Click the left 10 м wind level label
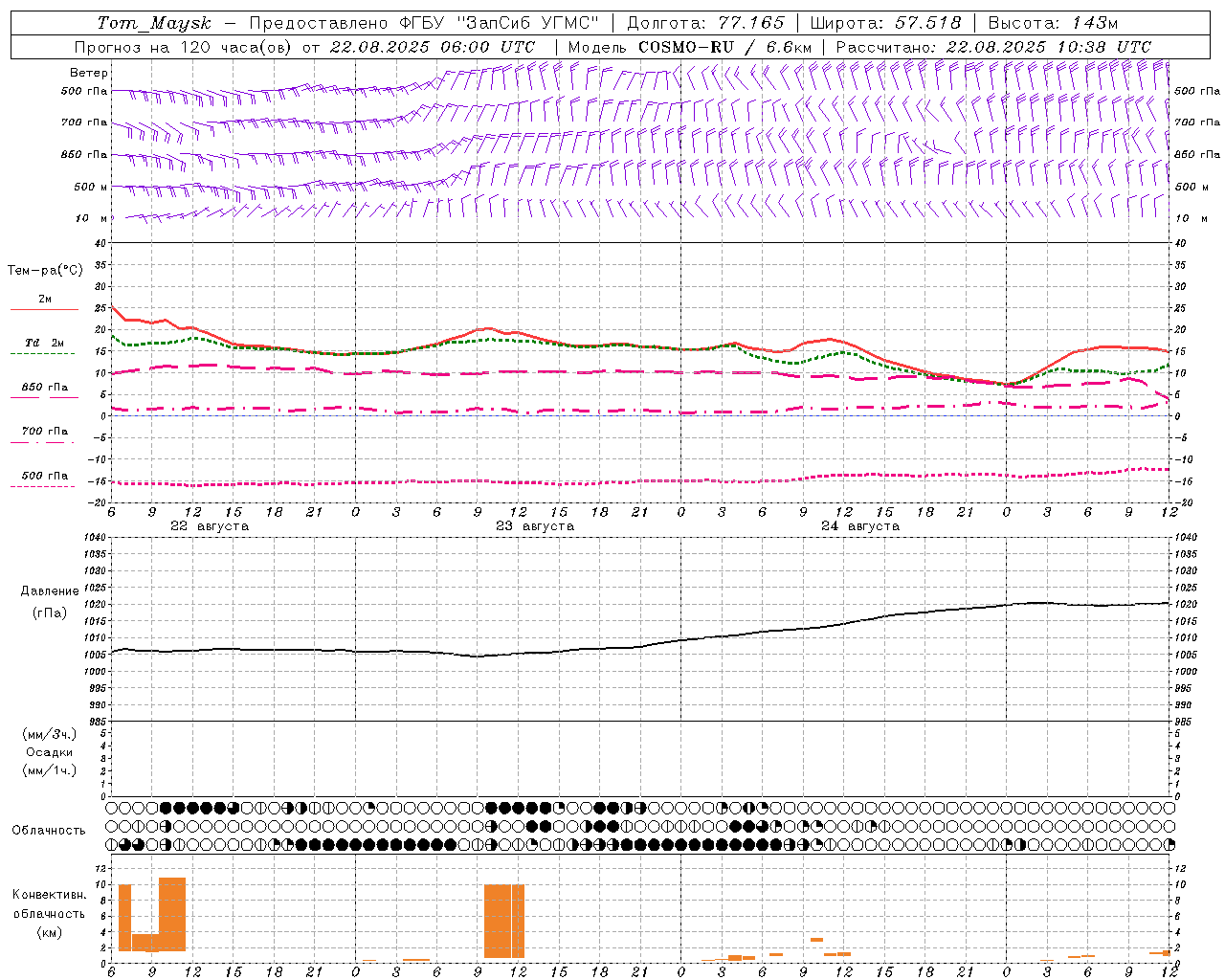 click(x=91, y=218)
